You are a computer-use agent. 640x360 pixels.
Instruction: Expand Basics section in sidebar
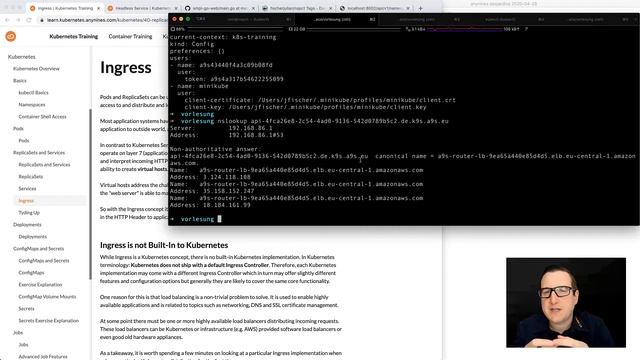pyautogui.click(x=20, y=80)
